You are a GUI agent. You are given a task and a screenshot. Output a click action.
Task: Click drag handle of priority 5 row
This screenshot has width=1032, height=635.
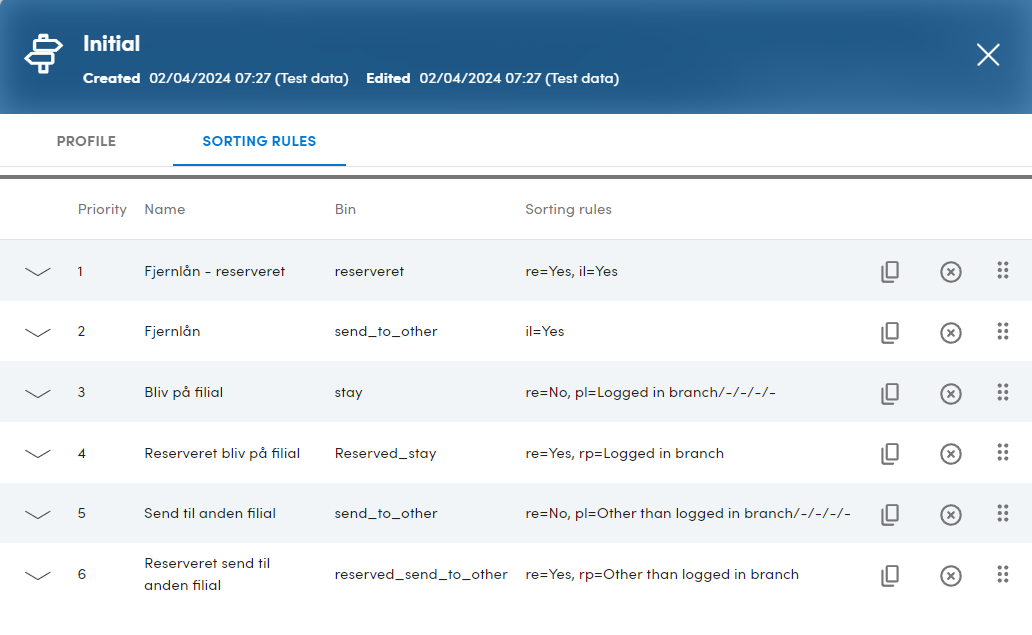(x=1002, y=513)
